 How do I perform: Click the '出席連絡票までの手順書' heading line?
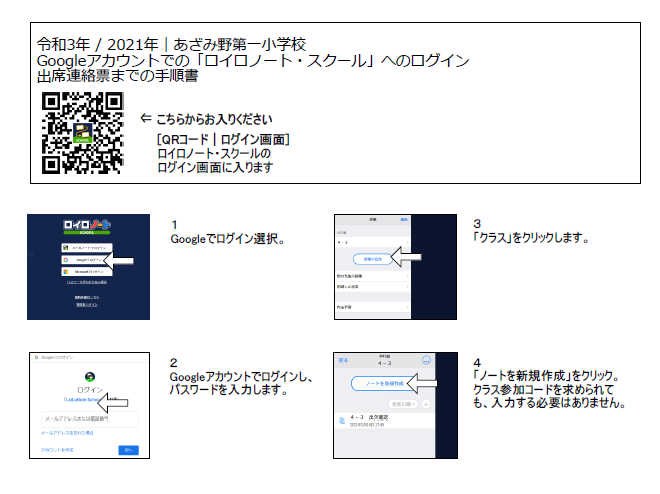point(117,76)
